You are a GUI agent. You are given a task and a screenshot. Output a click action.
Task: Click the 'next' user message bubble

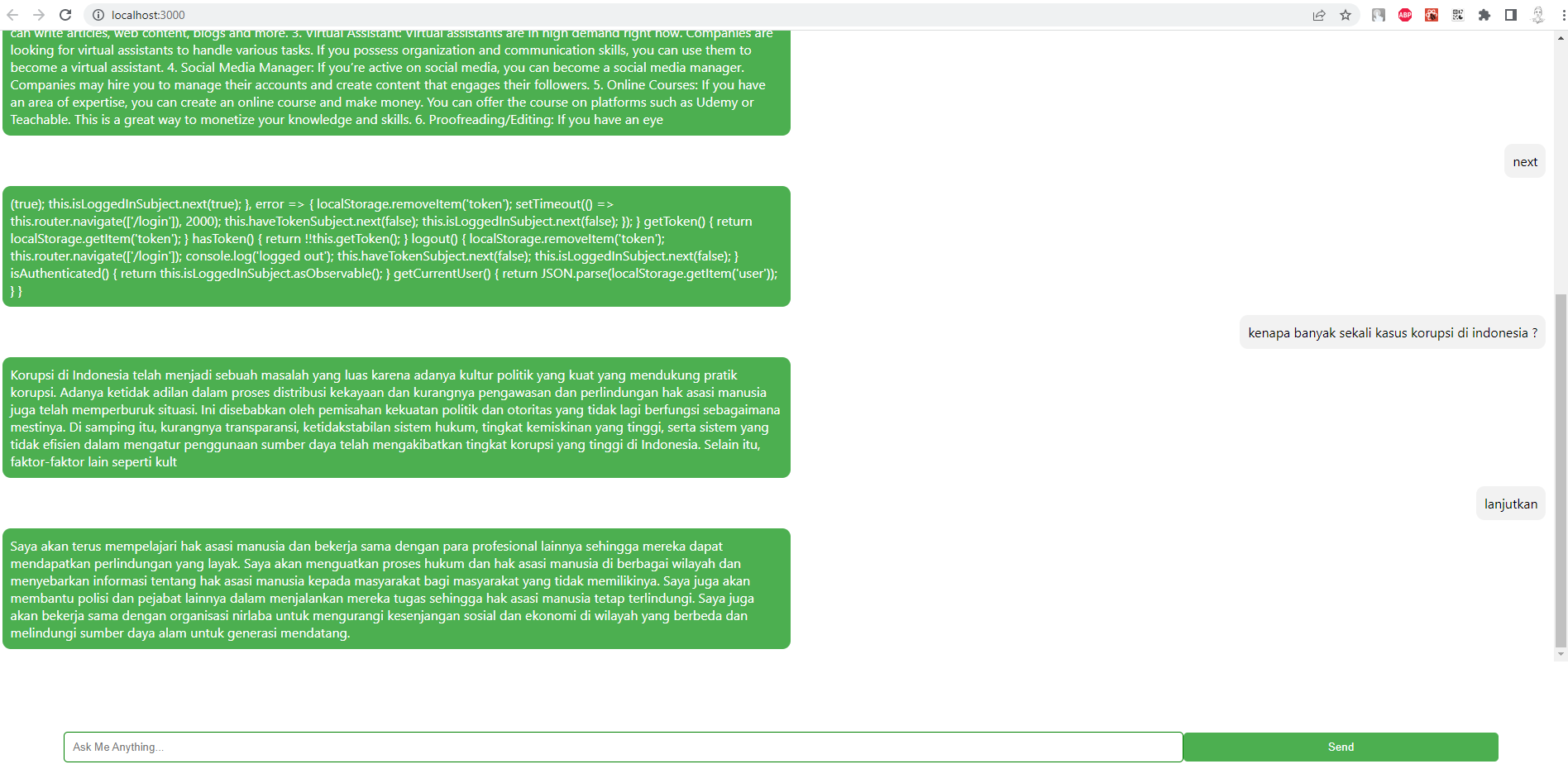1525,161
